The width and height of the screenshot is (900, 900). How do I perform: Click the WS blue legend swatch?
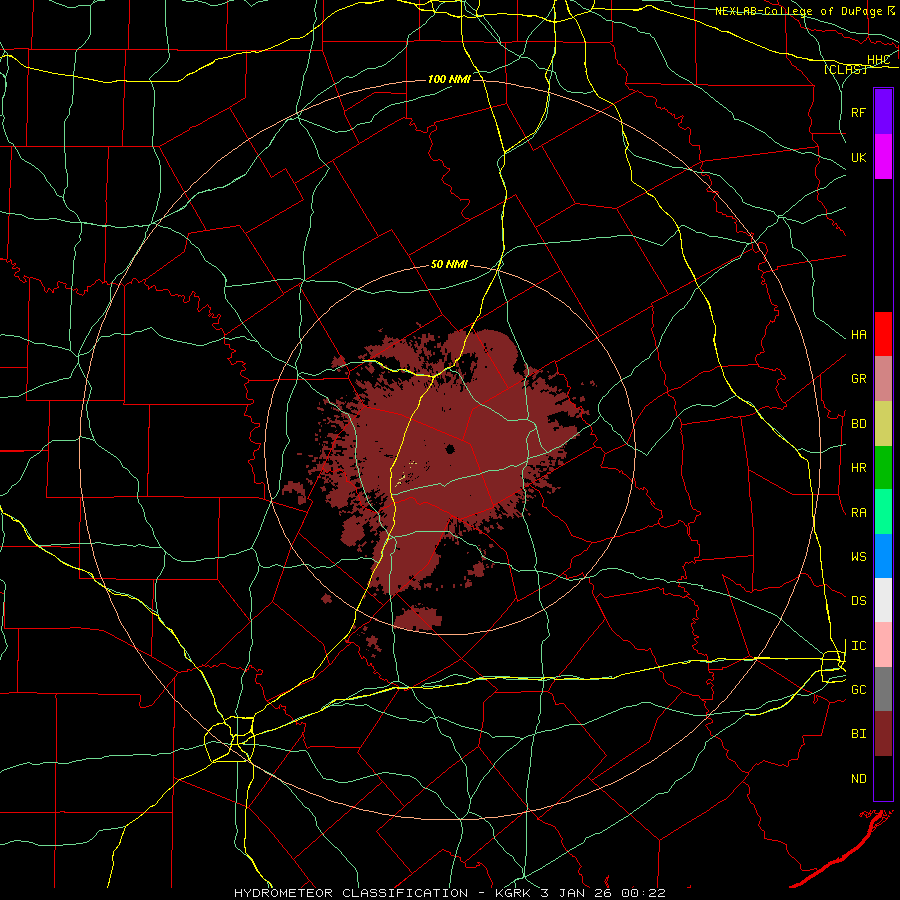883,556
